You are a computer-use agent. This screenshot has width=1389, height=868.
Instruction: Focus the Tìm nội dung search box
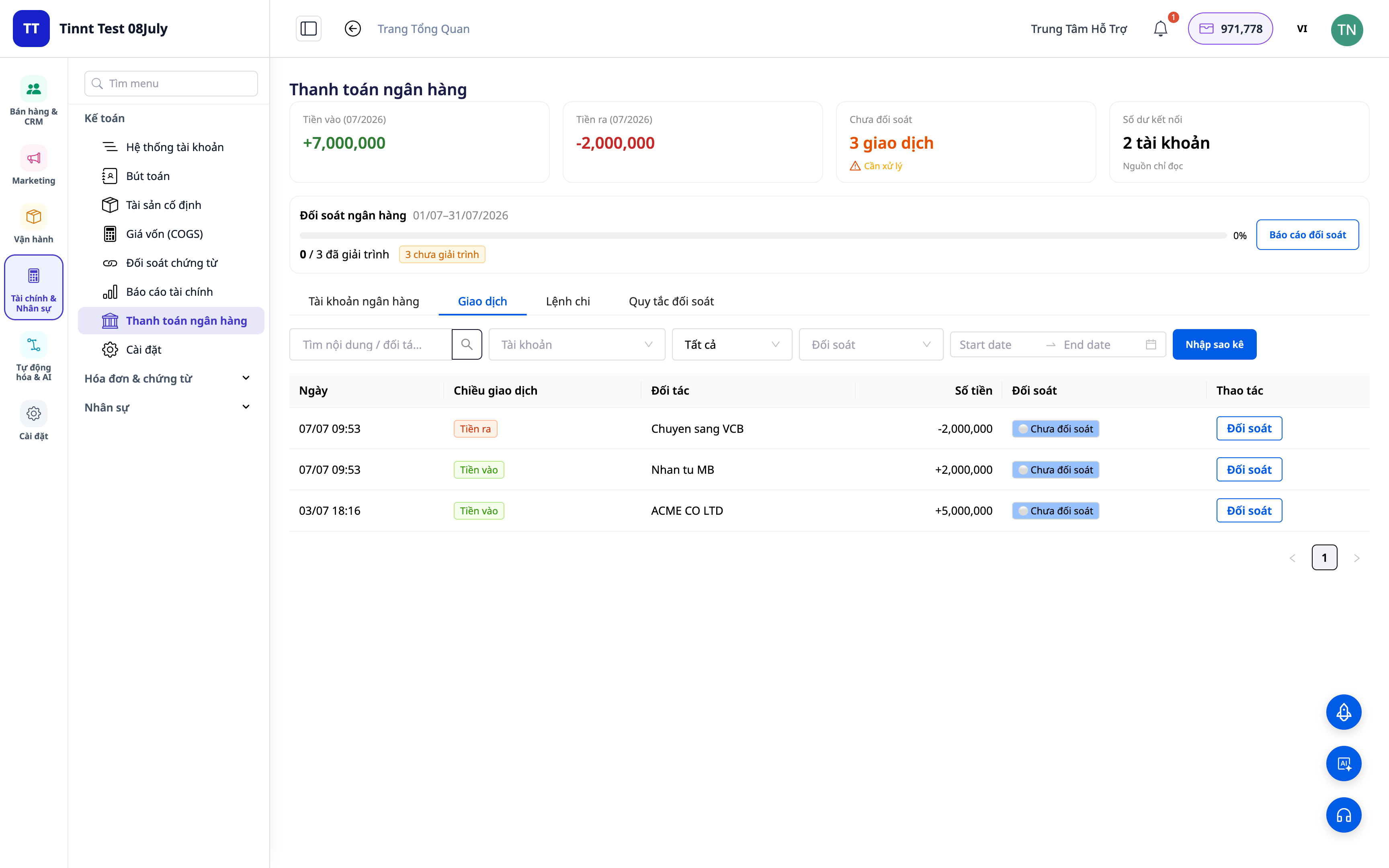[x=371, y=344]
